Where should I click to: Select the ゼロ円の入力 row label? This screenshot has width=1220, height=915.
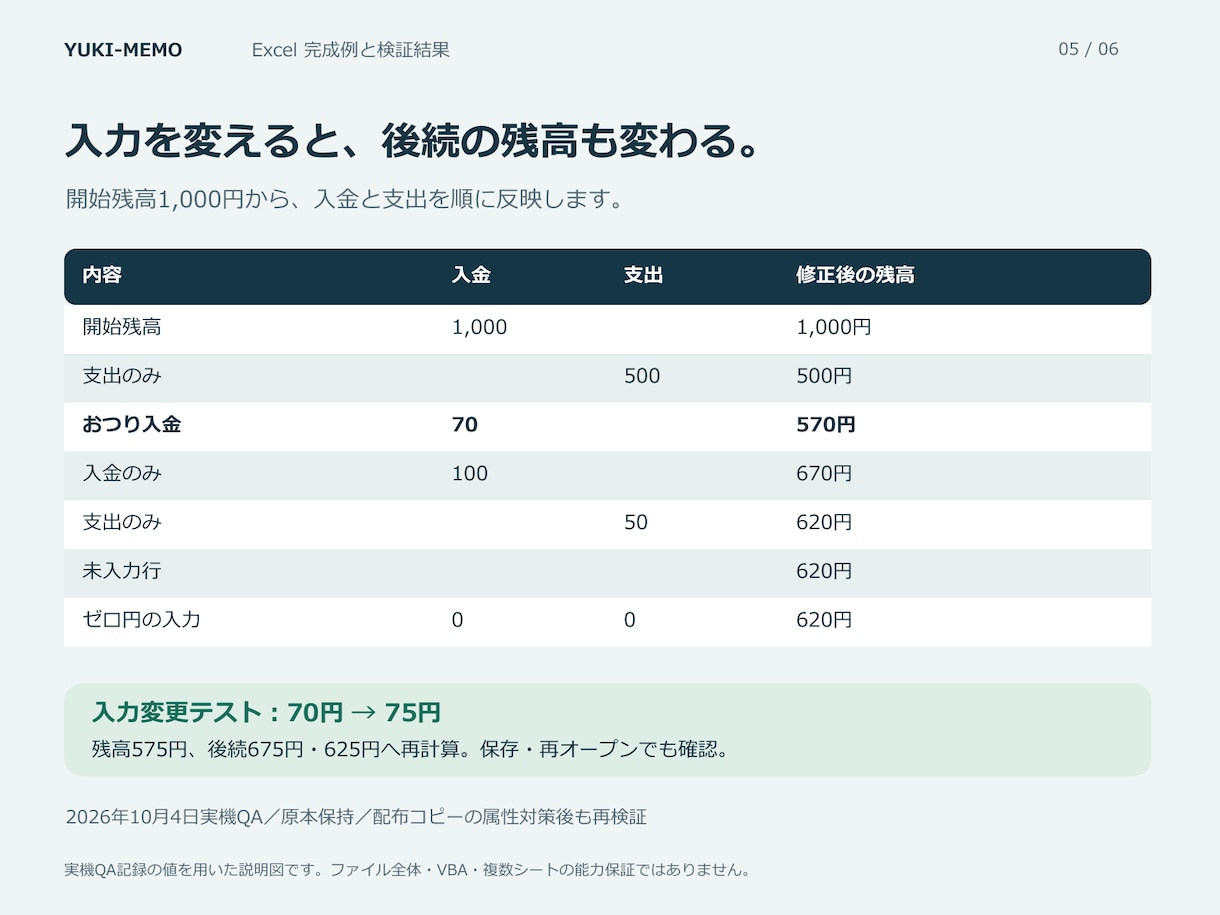142,619
